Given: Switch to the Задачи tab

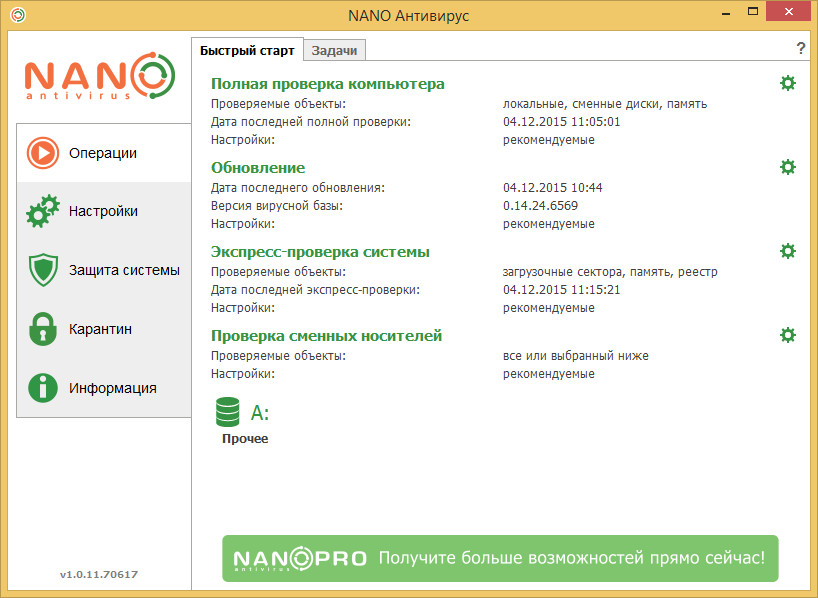Looking at the screenshot, I should point(334,51).
